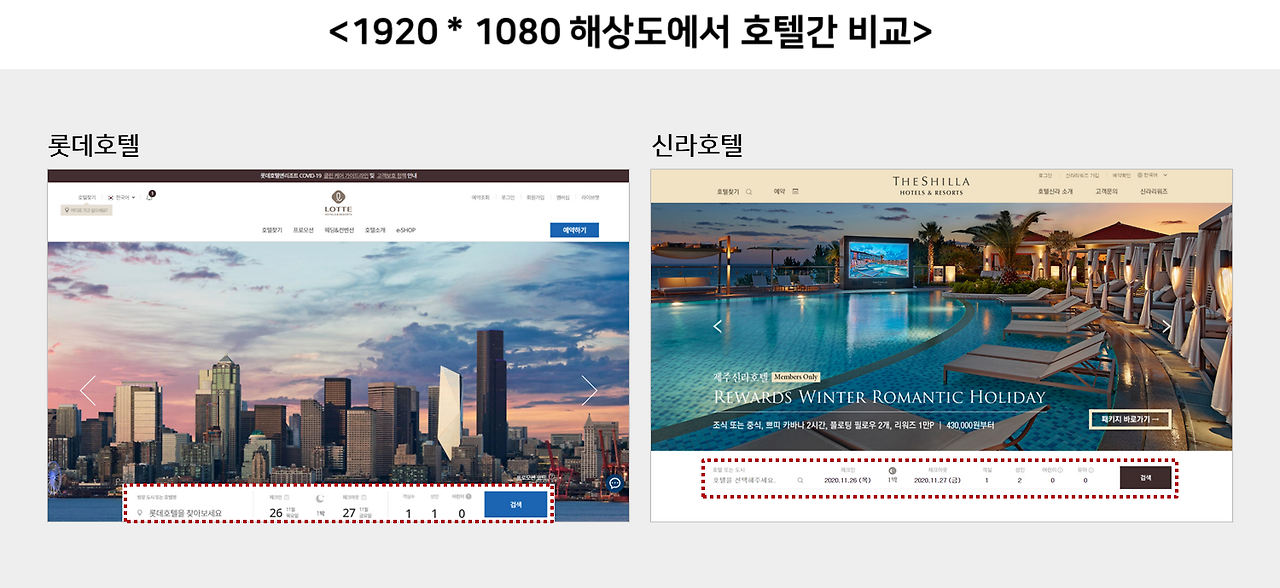Select Lotte check-out date 27

pyautogui.click(x=349, y=513)
